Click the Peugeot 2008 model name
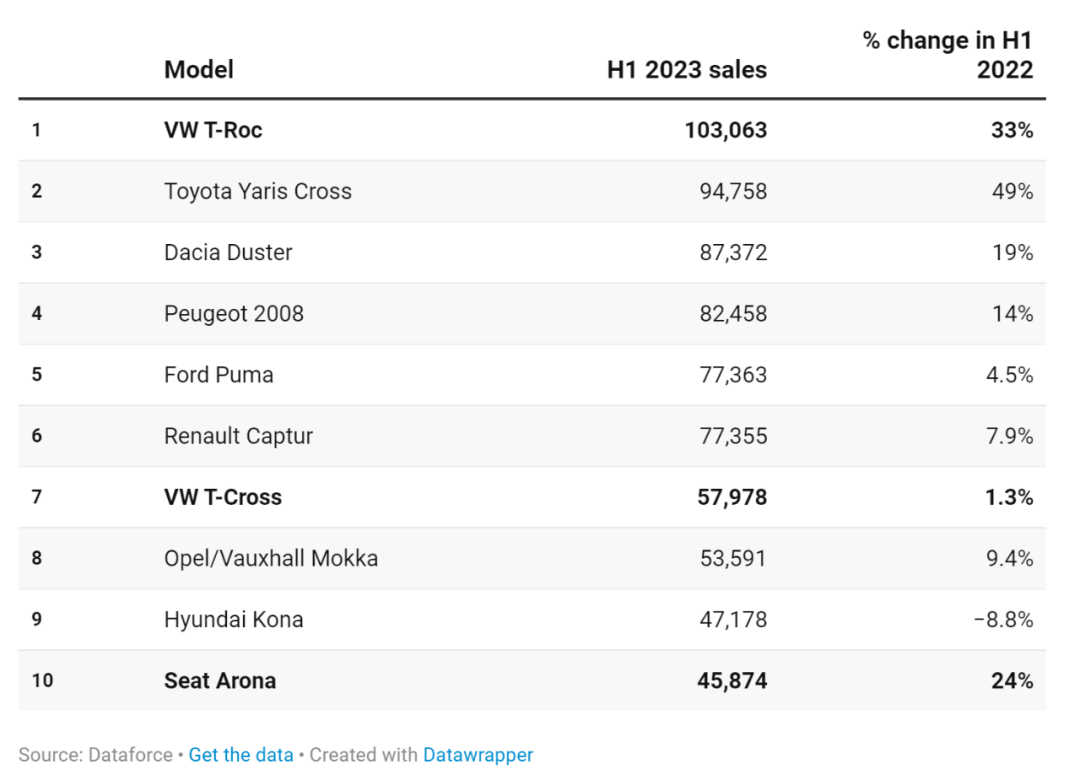Viewport: 1080px width, 775px height. click(x=234, y=314)
